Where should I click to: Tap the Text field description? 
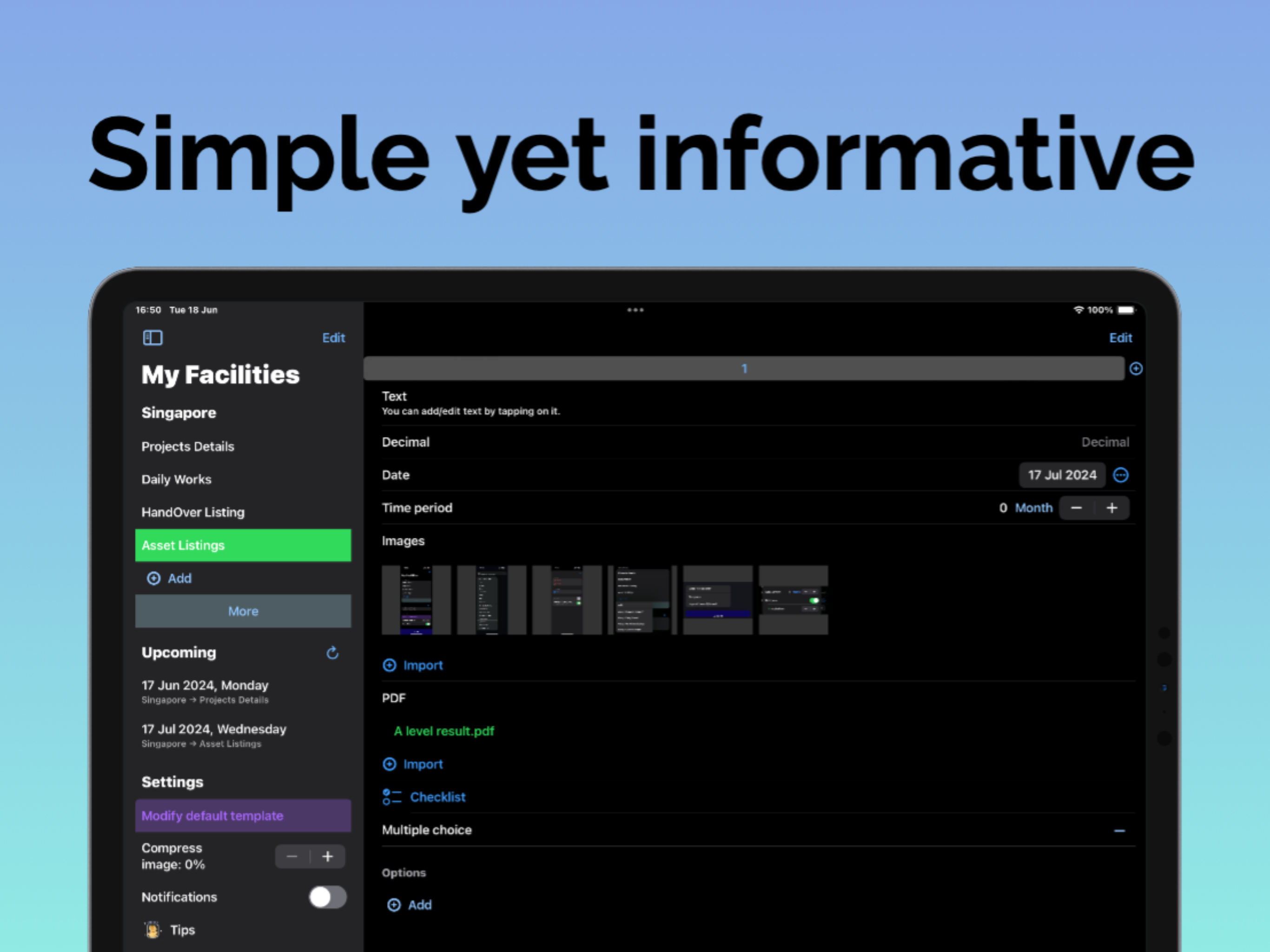[471, 411]
